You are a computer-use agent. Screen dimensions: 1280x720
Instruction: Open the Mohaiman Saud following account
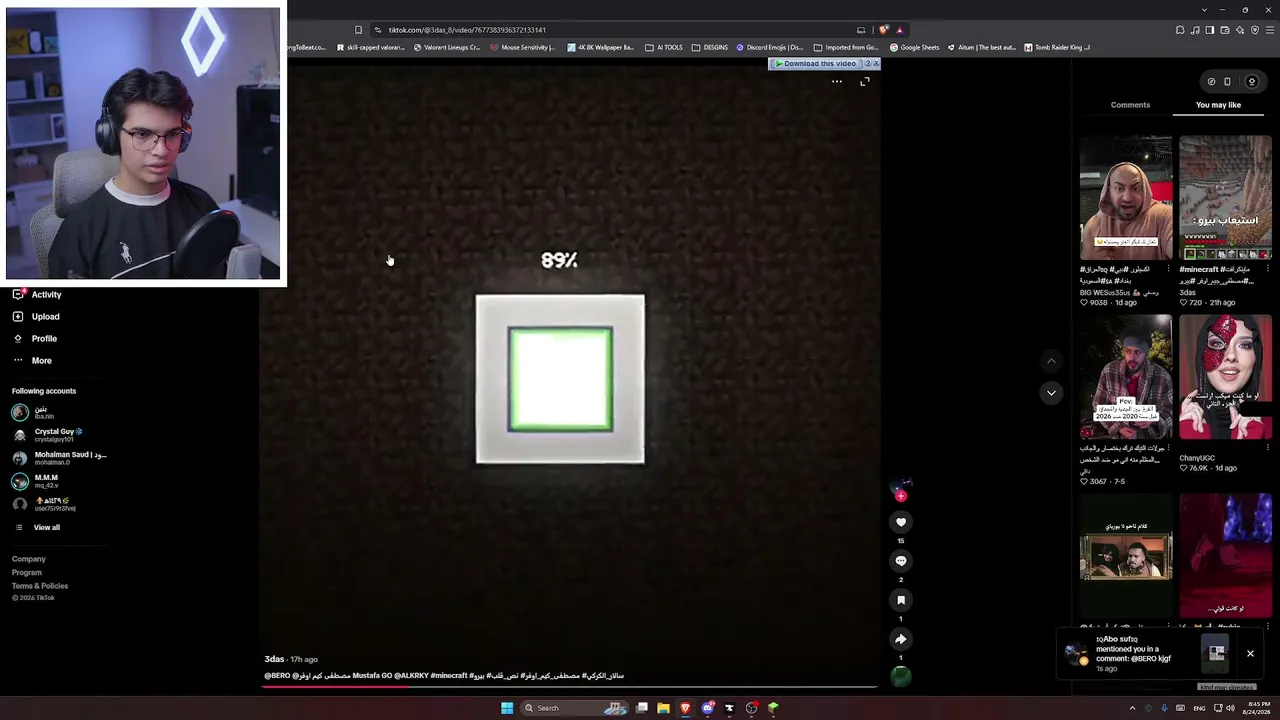[x=59, y=458]
